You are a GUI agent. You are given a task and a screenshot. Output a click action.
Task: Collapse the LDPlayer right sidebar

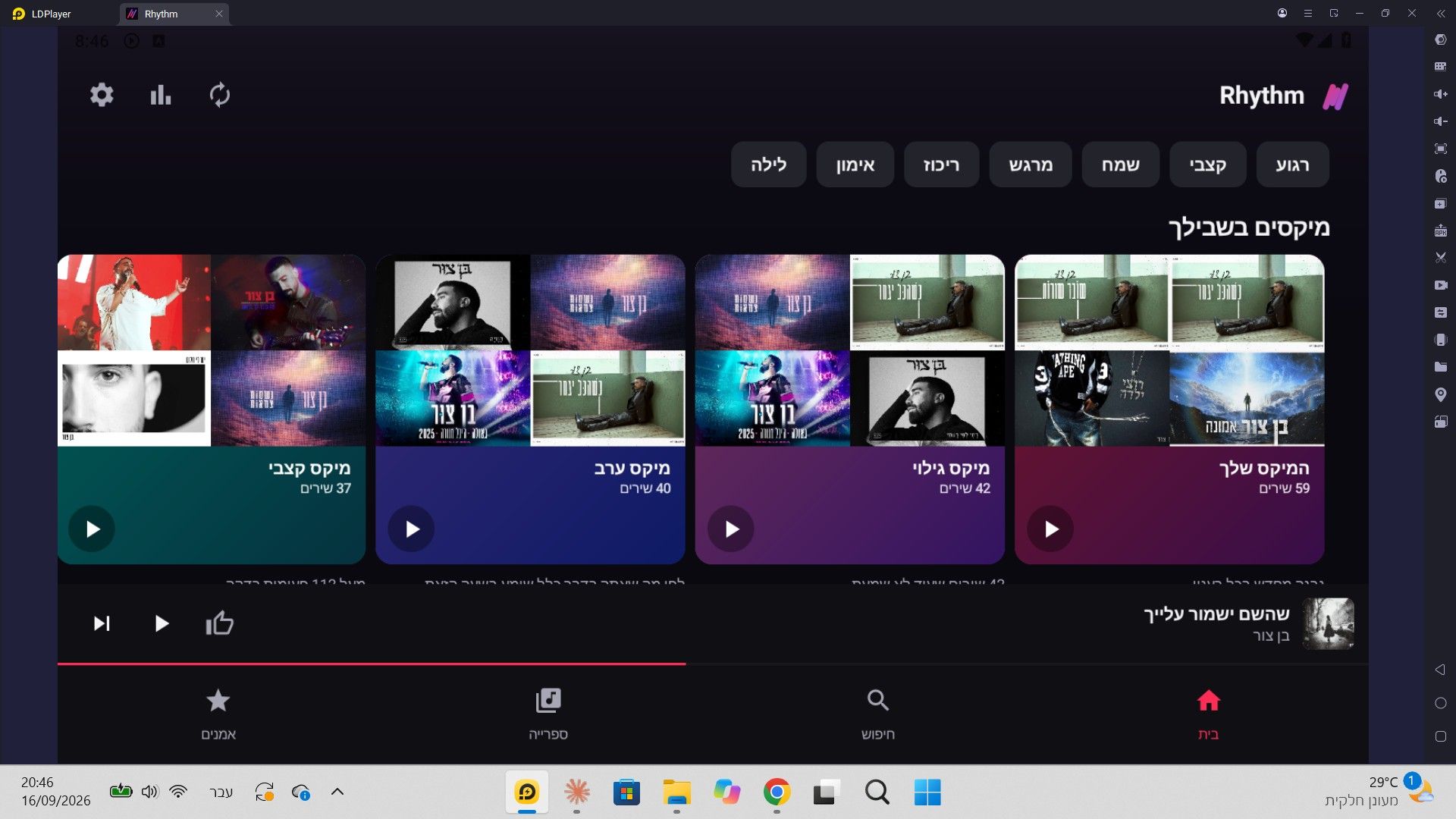click(x=1441, y=13)
